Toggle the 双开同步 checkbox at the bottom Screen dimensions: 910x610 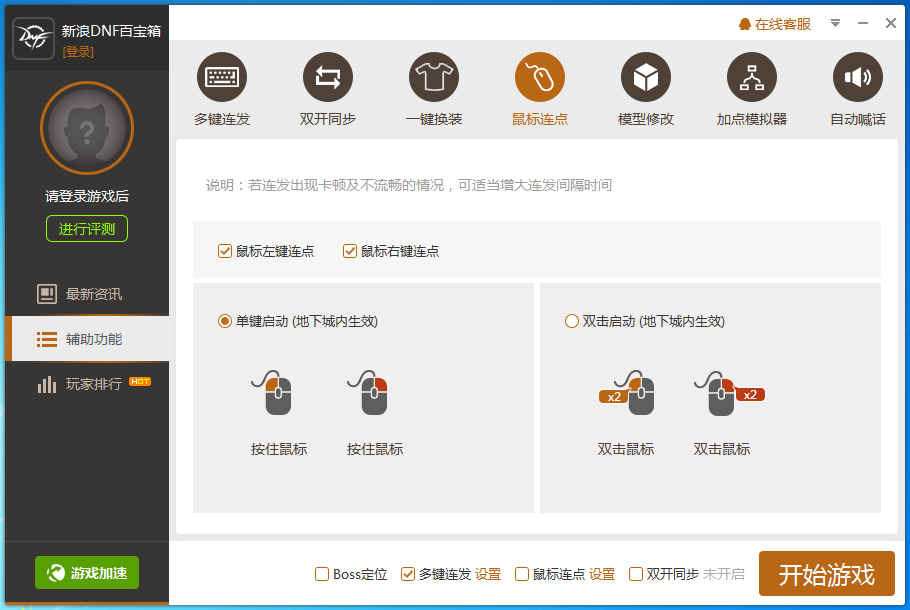[x=636, y=573]
